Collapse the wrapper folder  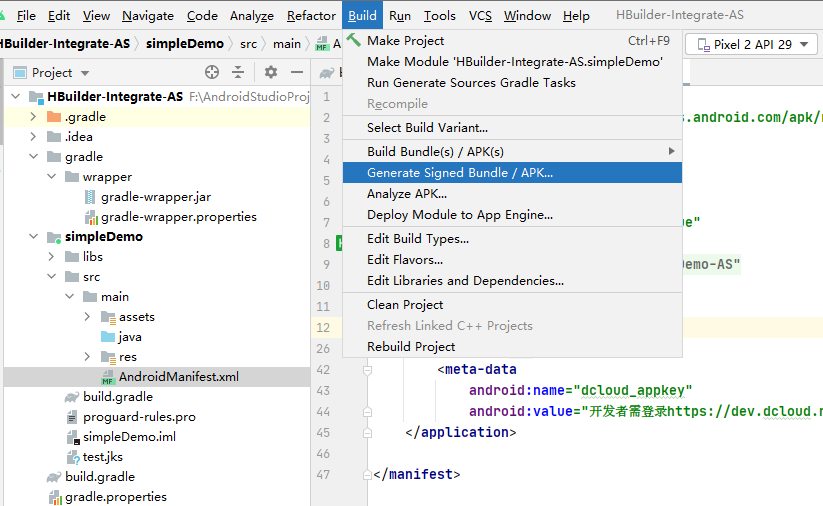tap(51, 176)
